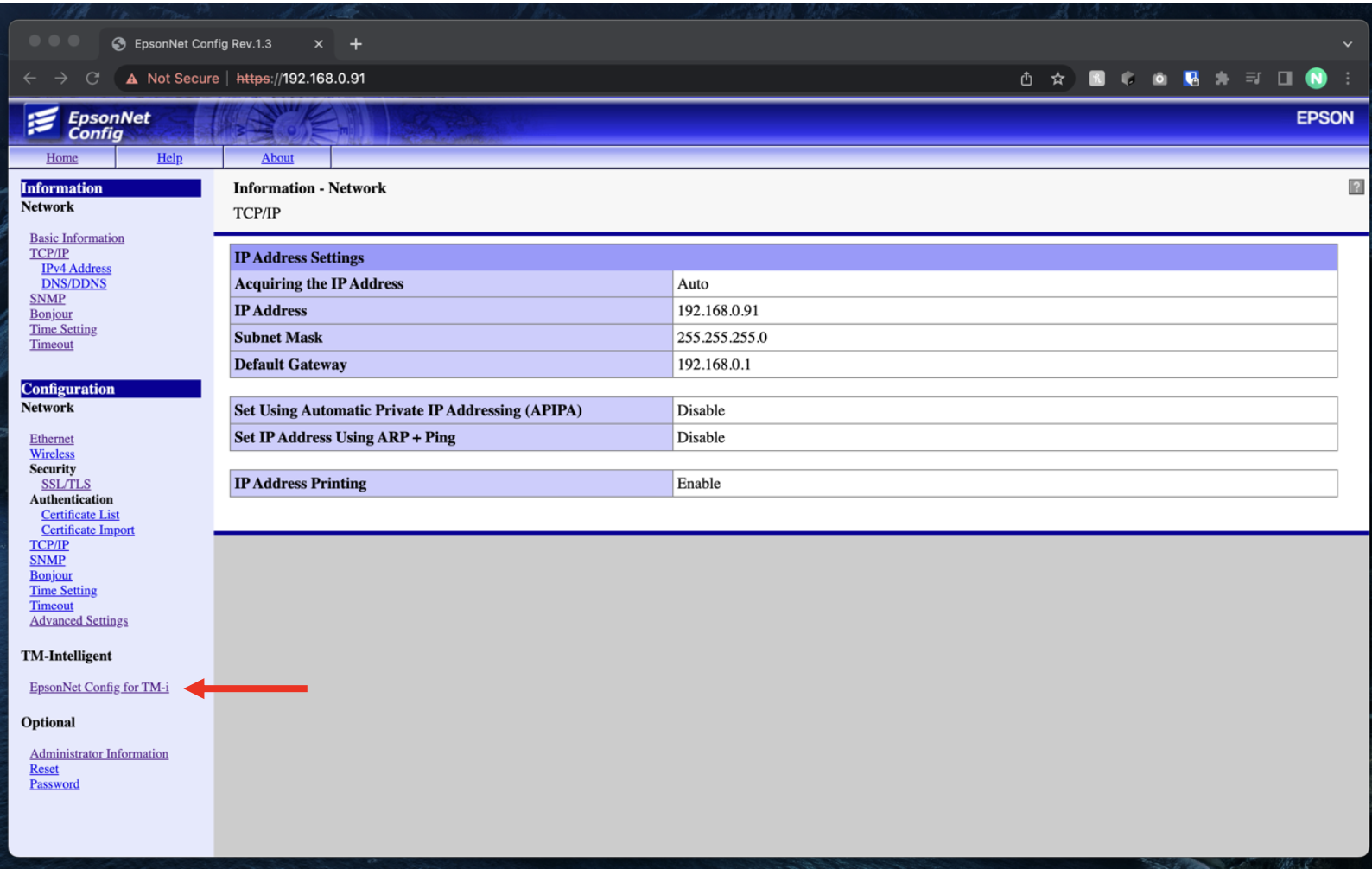Open the Chrome three-dot menu
1372x869 pixels.
(x=1348, y=79)
